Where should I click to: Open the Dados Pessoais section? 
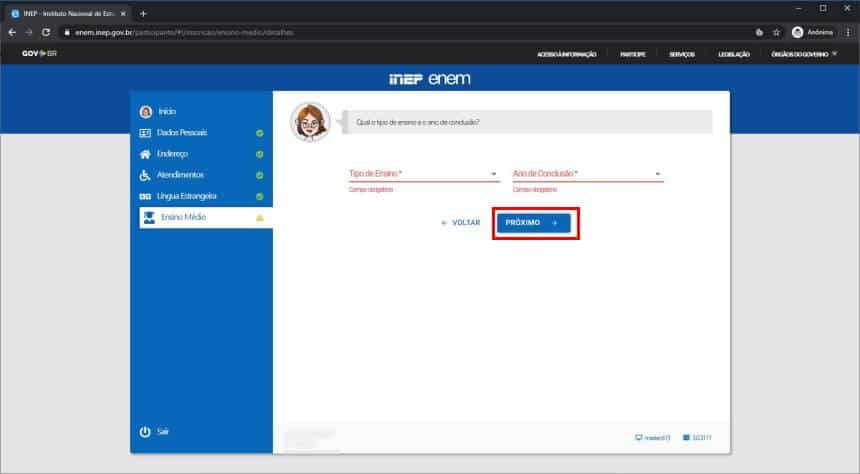(x=201, y=133)
